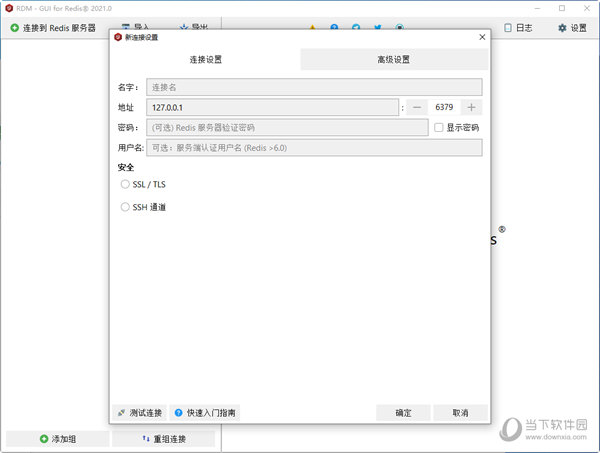Screen dimensions: 600x453
Task: Switch to 高级设置 tab
Action: pos(394,59)
